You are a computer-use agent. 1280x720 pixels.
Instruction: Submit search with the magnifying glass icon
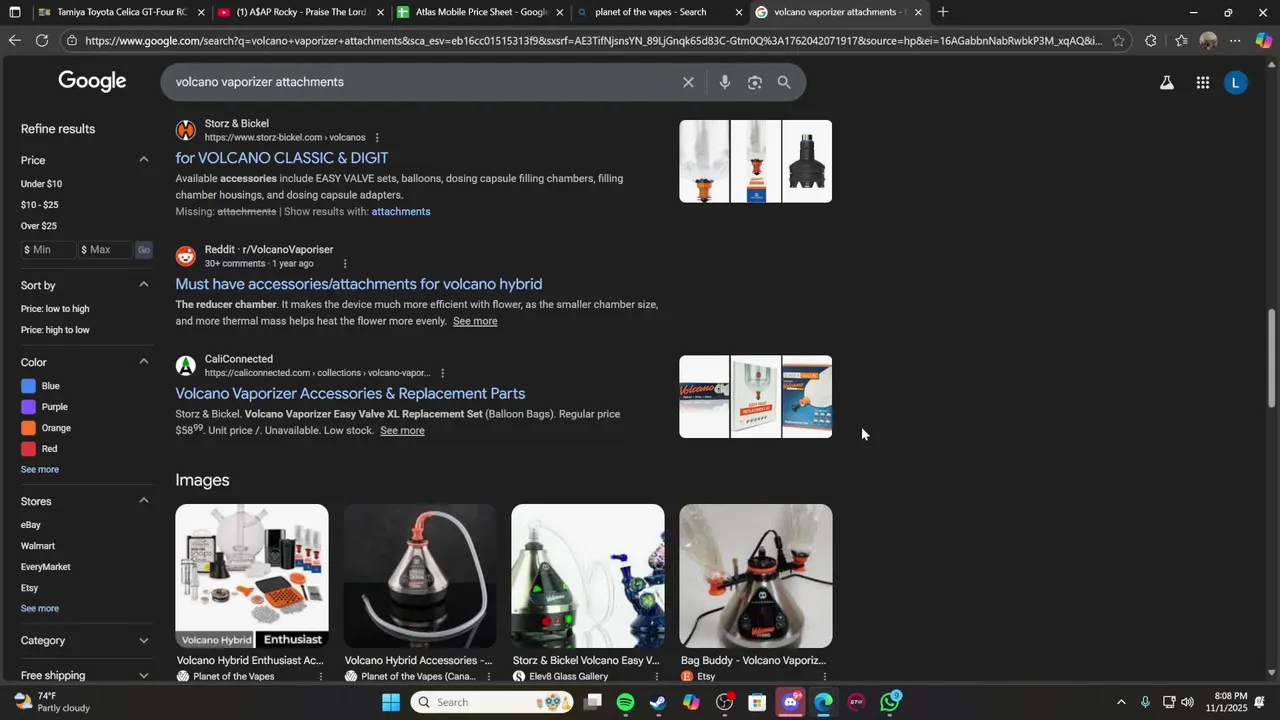click(x=784, y=82)
